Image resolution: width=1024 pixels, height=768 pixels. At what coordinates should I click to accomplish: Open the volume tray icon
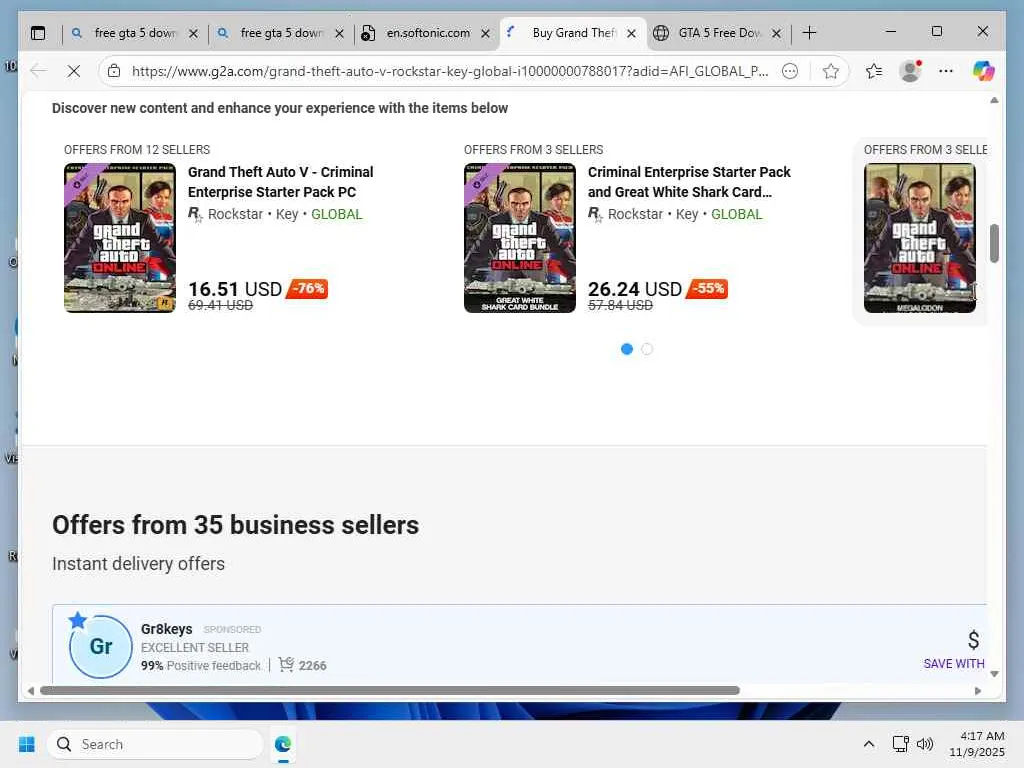click(x=924, y=744)
